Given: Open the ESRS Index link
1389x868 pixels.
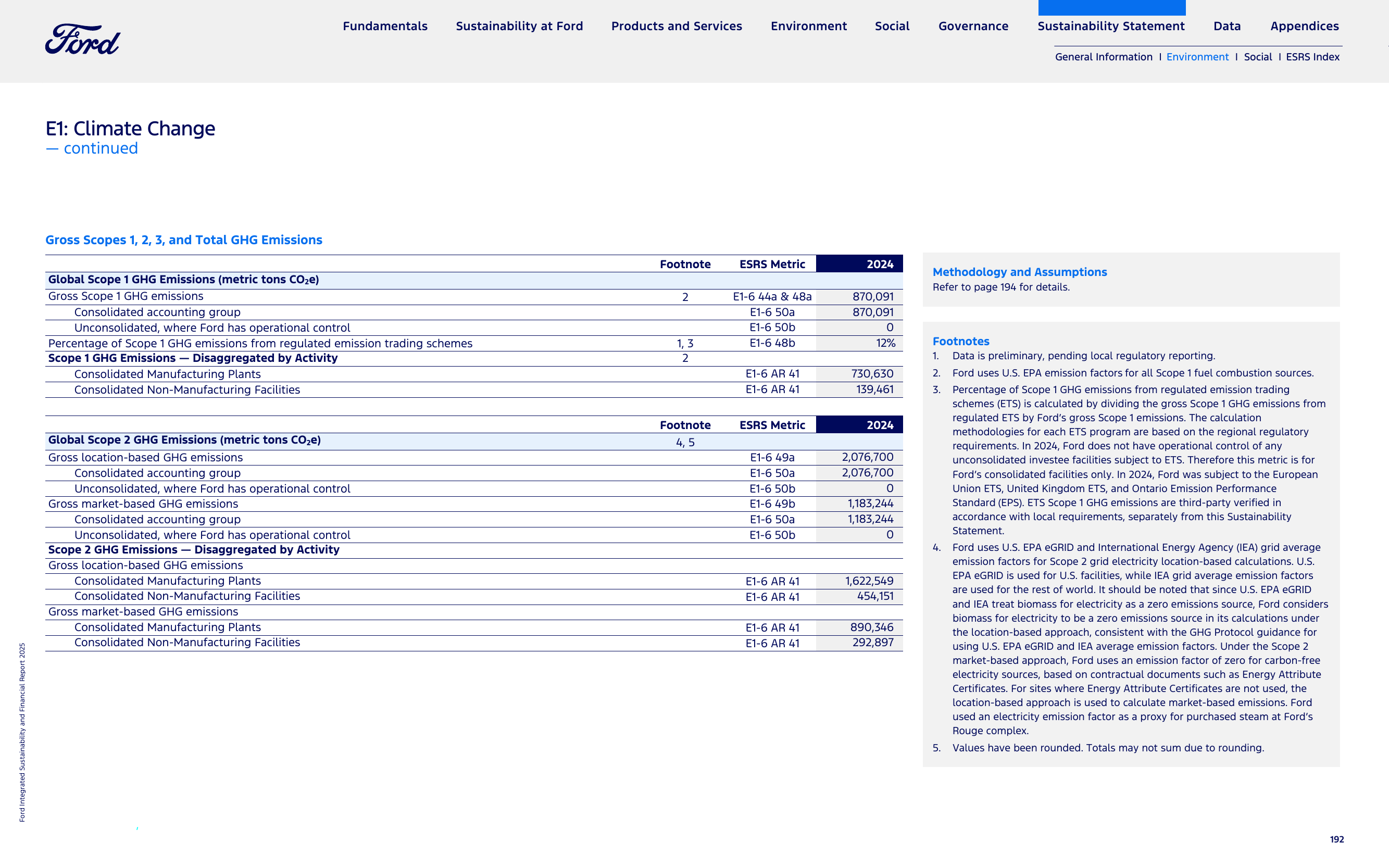Looking at the screenshot, I should point(1312,57).
